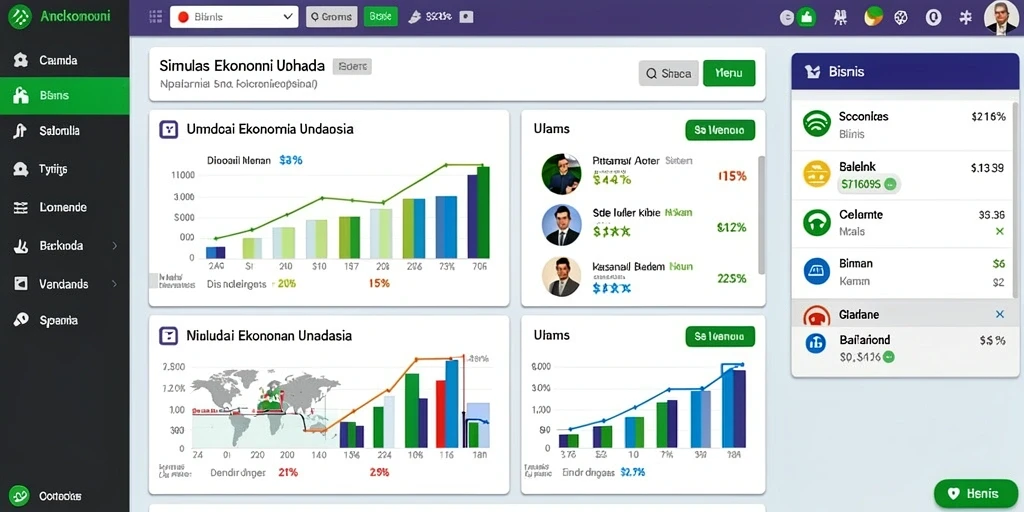The height and width of the screenshot is (512, 1024).
Task: Toggle the green badge under Balenk
Action: [x=869, y=184]
